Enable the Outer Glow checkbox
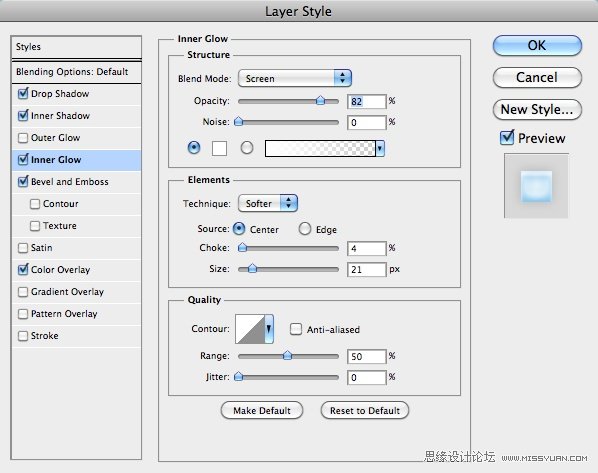Screen dimensions: 598x473 pos(23,138)
